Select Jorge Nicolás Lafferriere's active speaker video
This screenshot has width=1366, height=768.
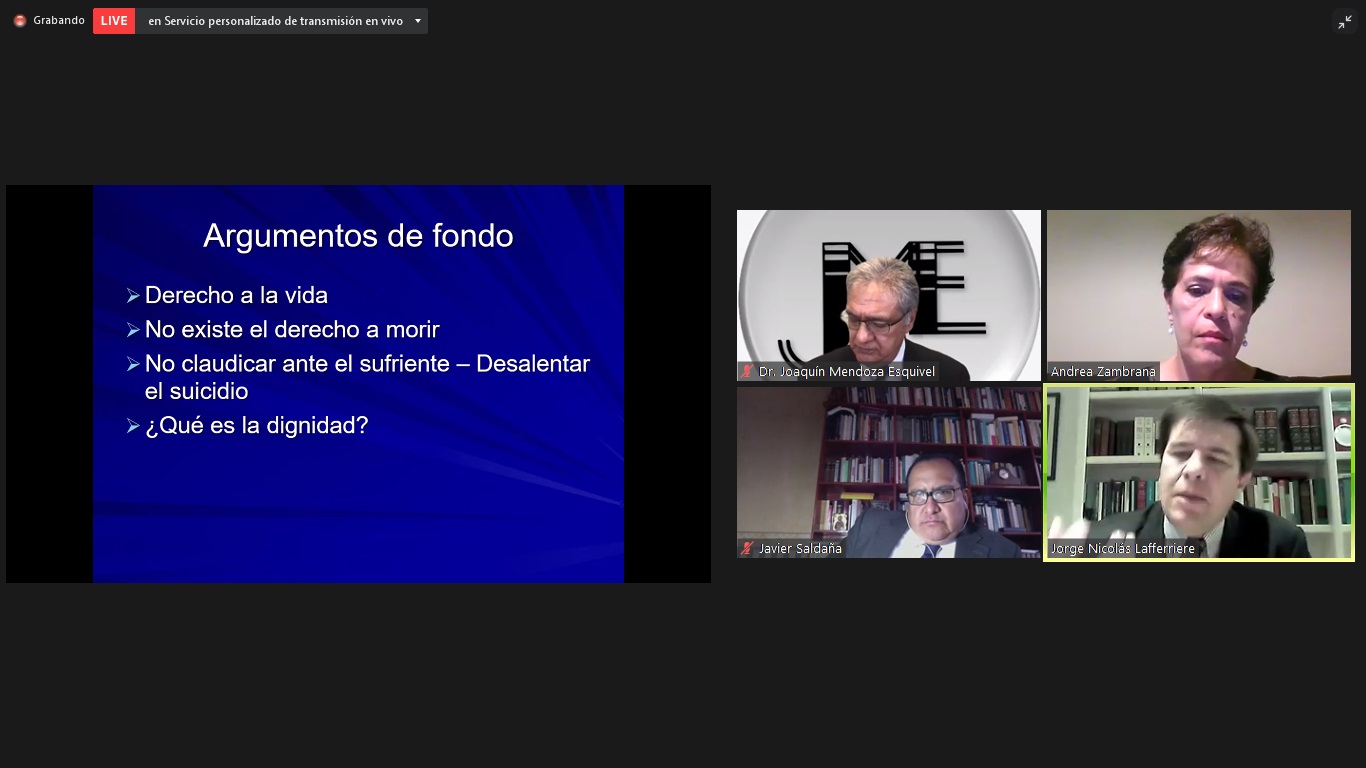pyautogui.click(x=1199, y=472)
